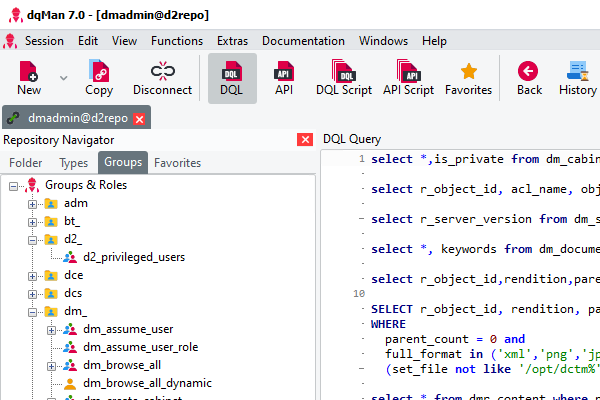Image resolution: width=600 pixels, height=400 pixels.
Task: Open the Help menu
Action: click(434, 41)
